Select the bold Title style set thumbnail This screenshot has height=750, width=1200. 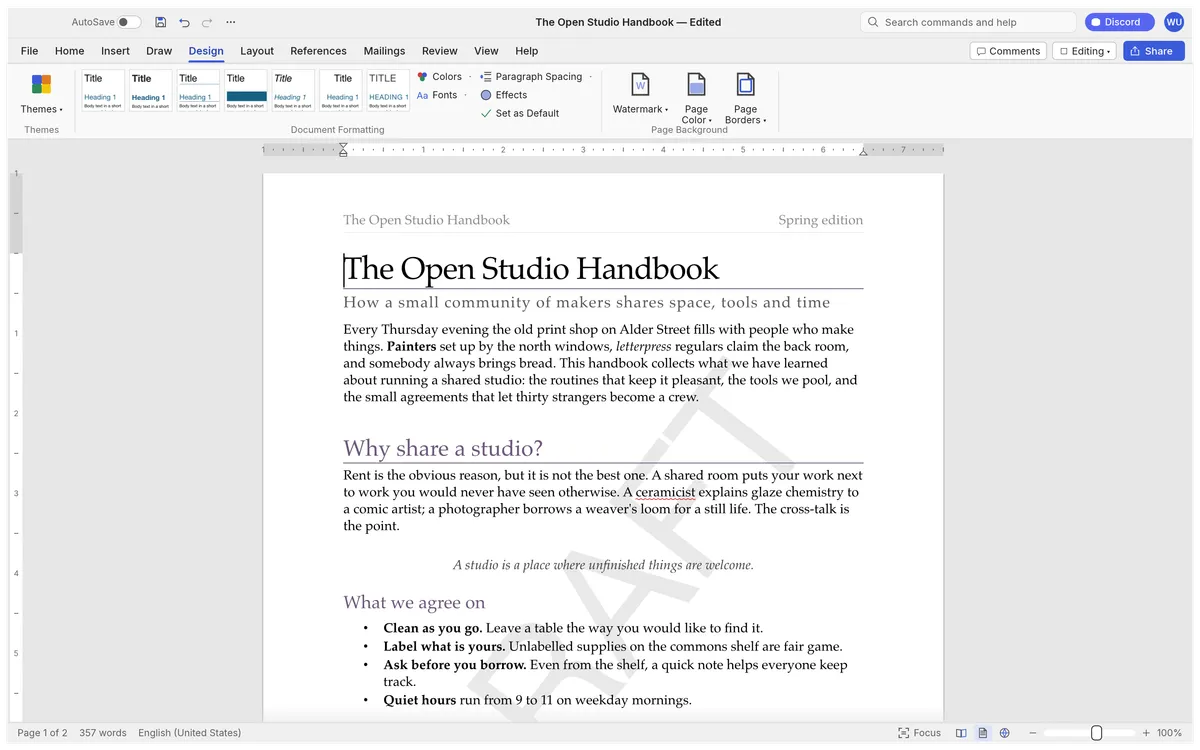click(x=151, y=90)
